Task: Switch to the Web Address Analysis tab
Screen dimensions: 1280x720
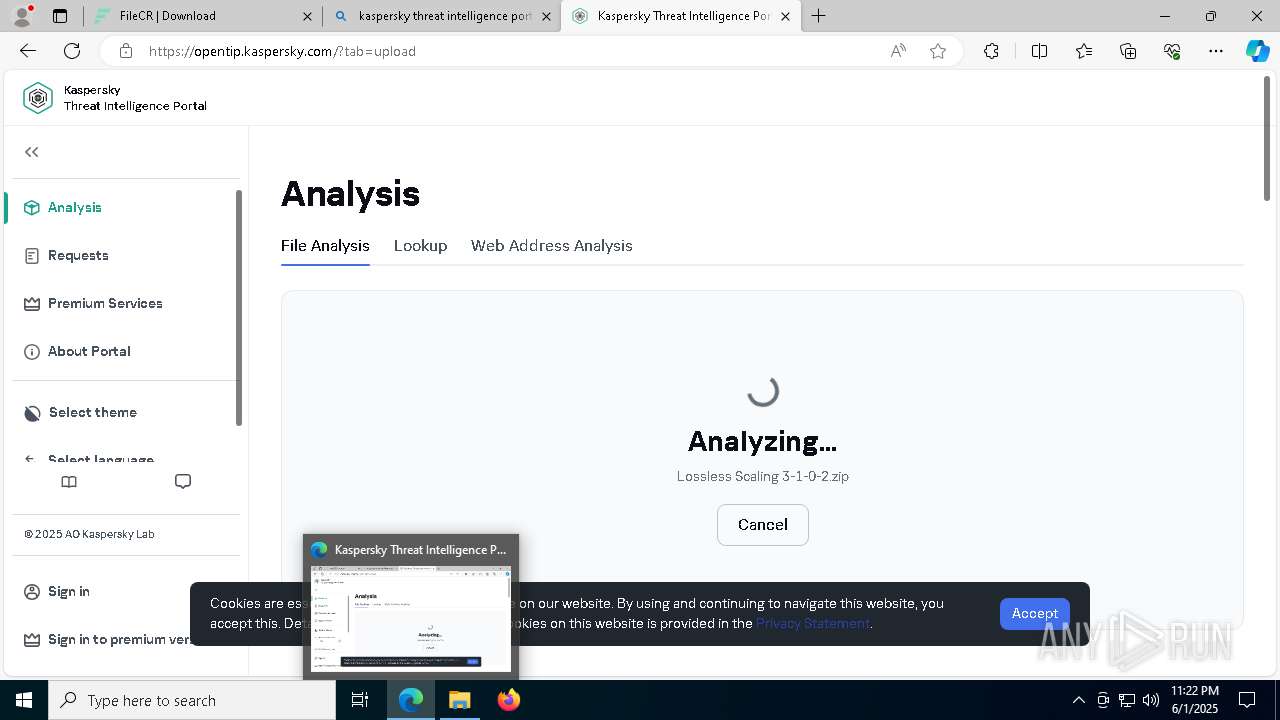Action: 552,245
